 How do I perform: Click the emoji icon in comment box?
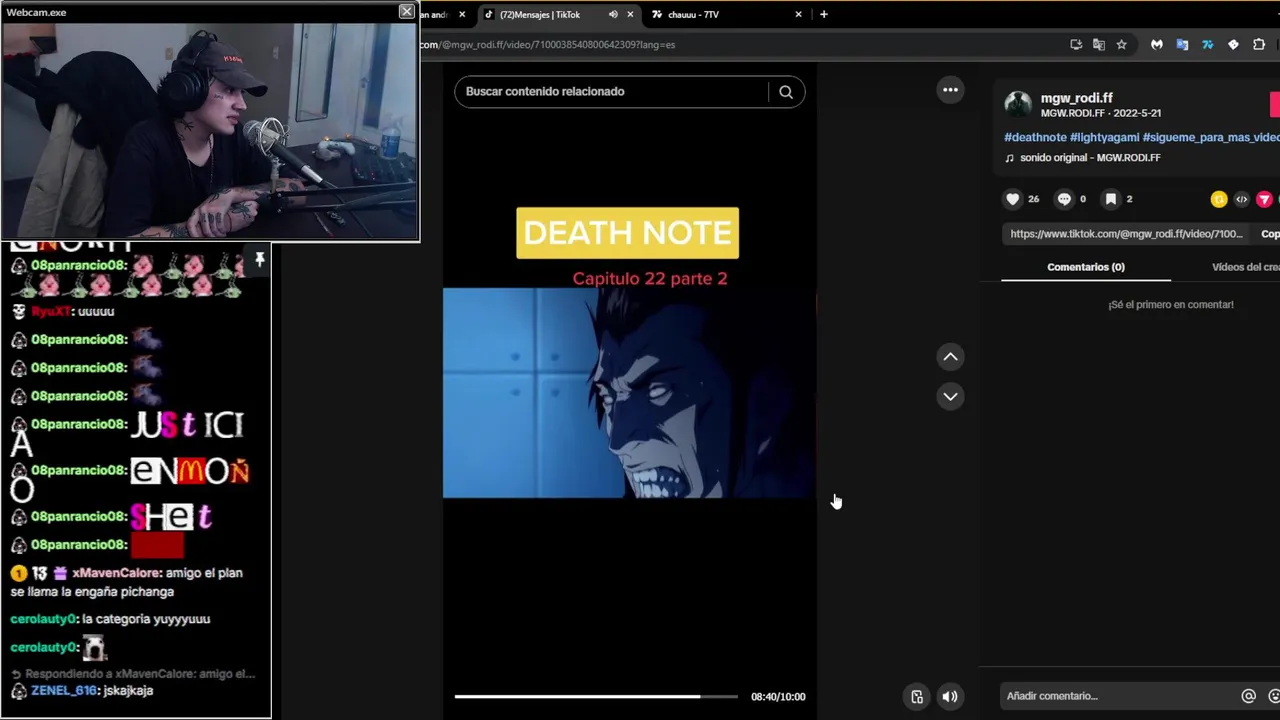[1273, 696]
